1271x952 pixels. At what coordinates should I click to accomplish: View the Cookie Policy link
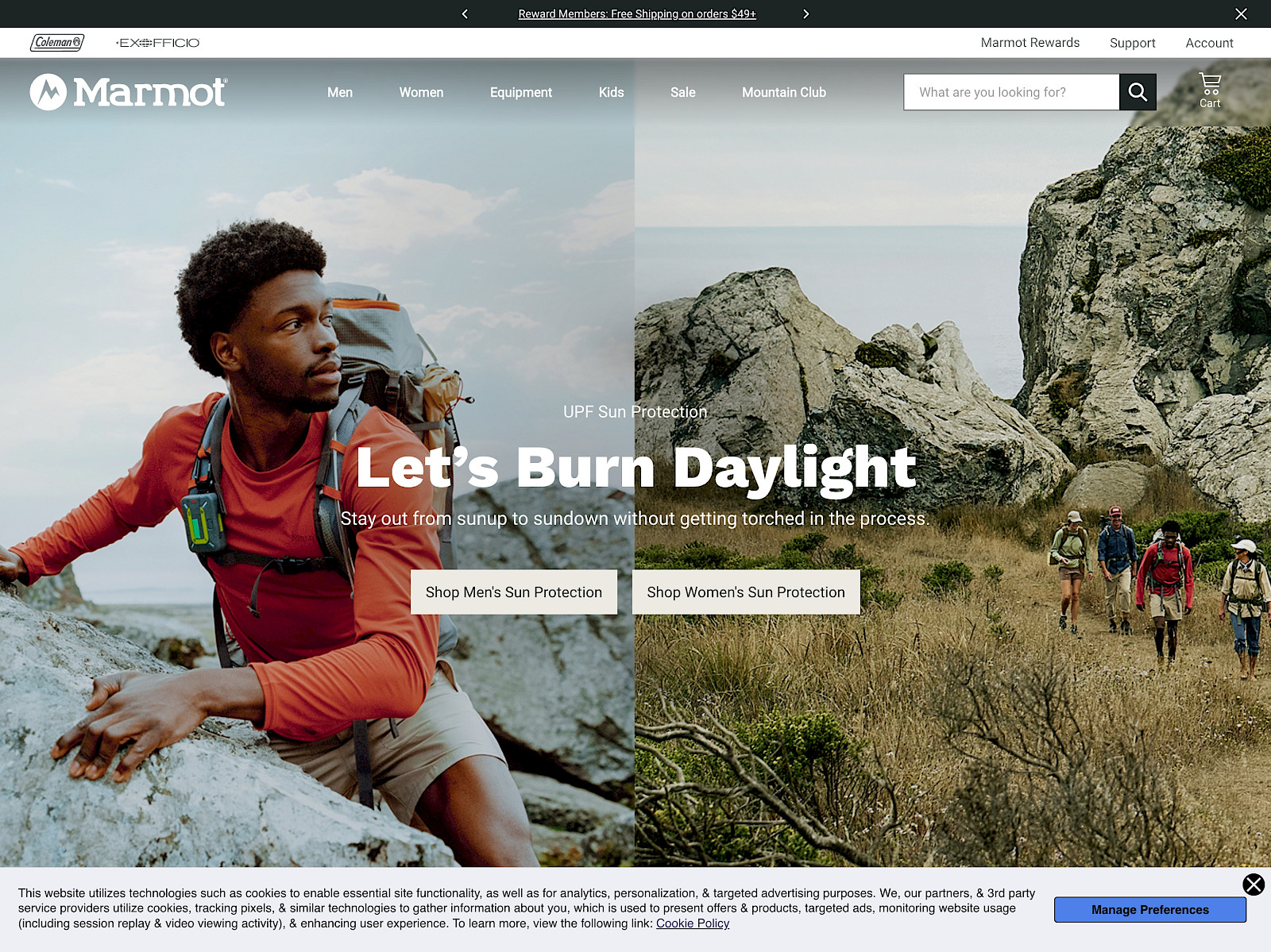tap(692, 923)
